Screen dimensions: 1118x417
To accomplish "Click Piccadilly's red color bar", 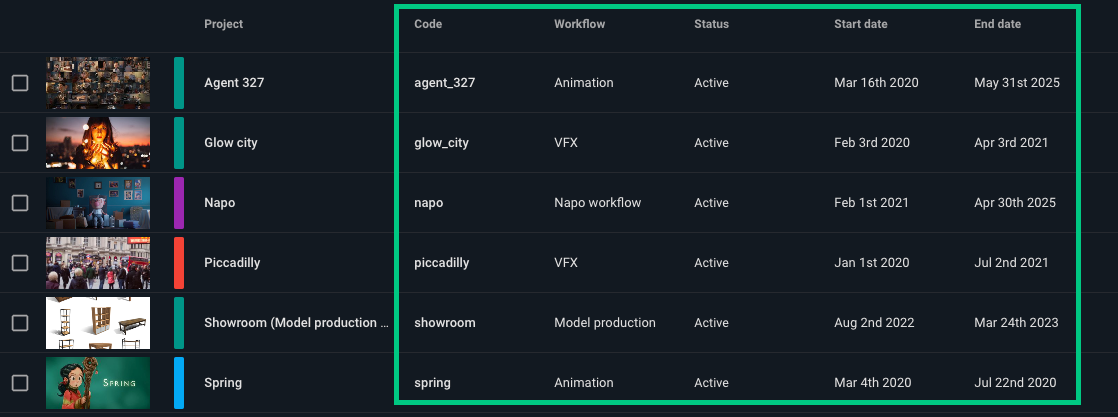I will (179, 262).
